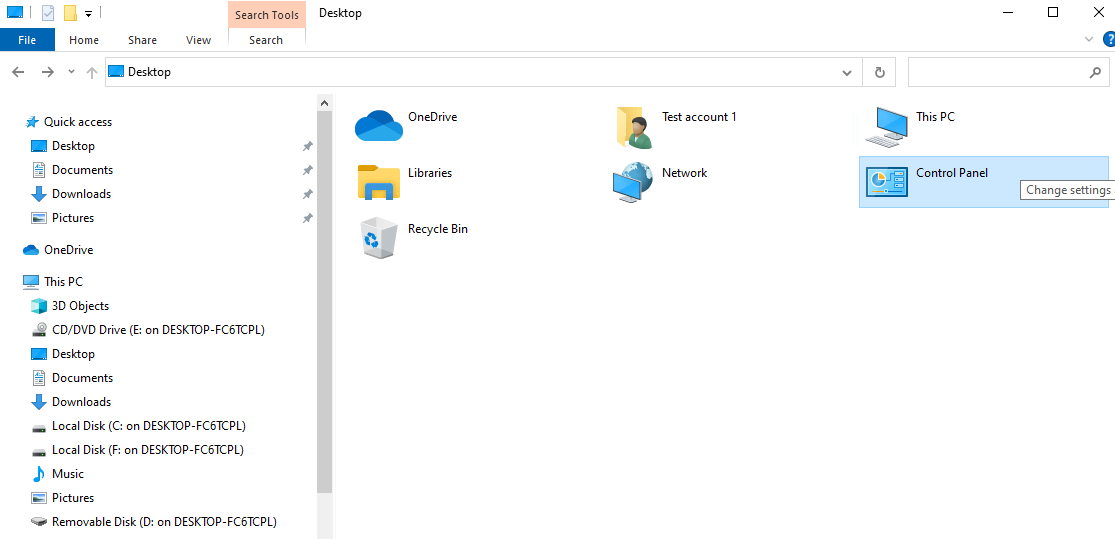Select 3D Objects in the navigation tree
The width and height of the screenshot is (1115, 539).
[80, 306]
